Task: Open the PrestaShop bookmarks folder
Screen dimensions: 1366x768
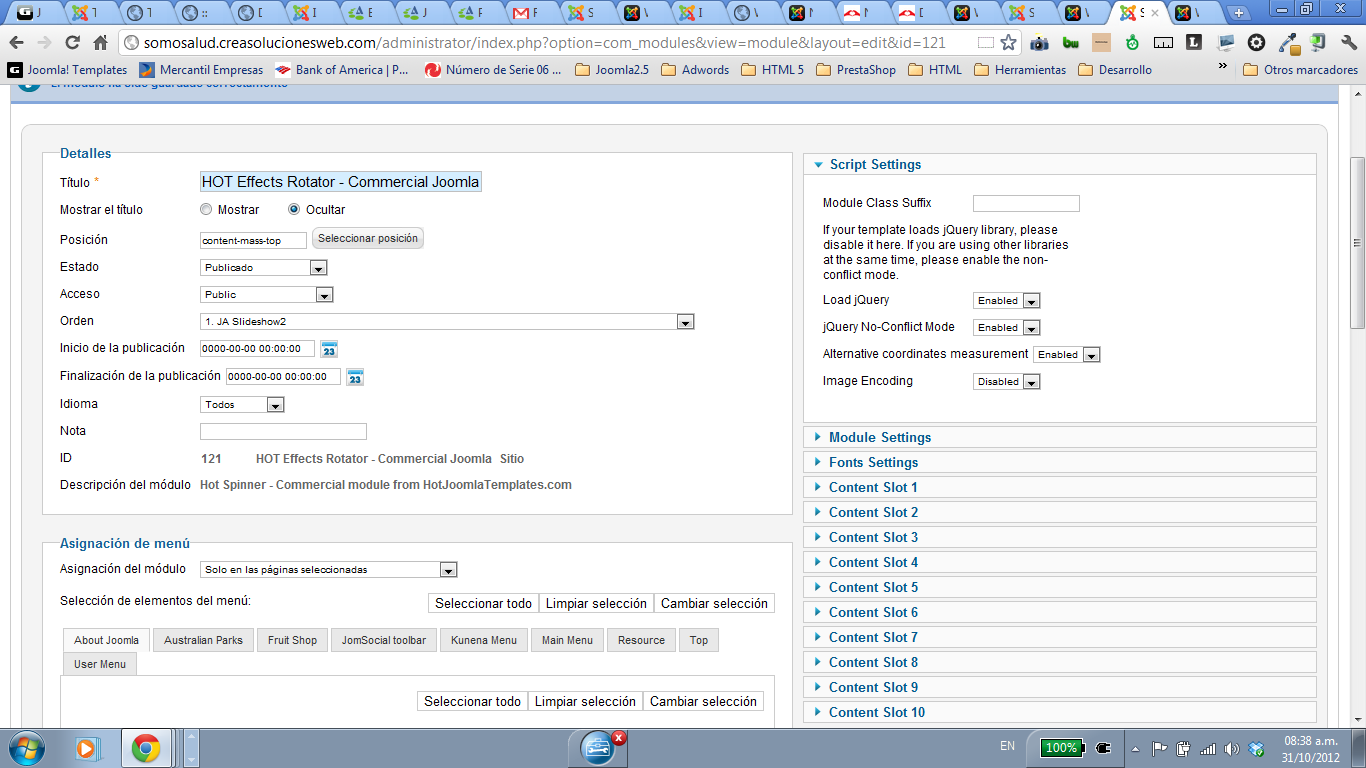Action: pos(856,70)
